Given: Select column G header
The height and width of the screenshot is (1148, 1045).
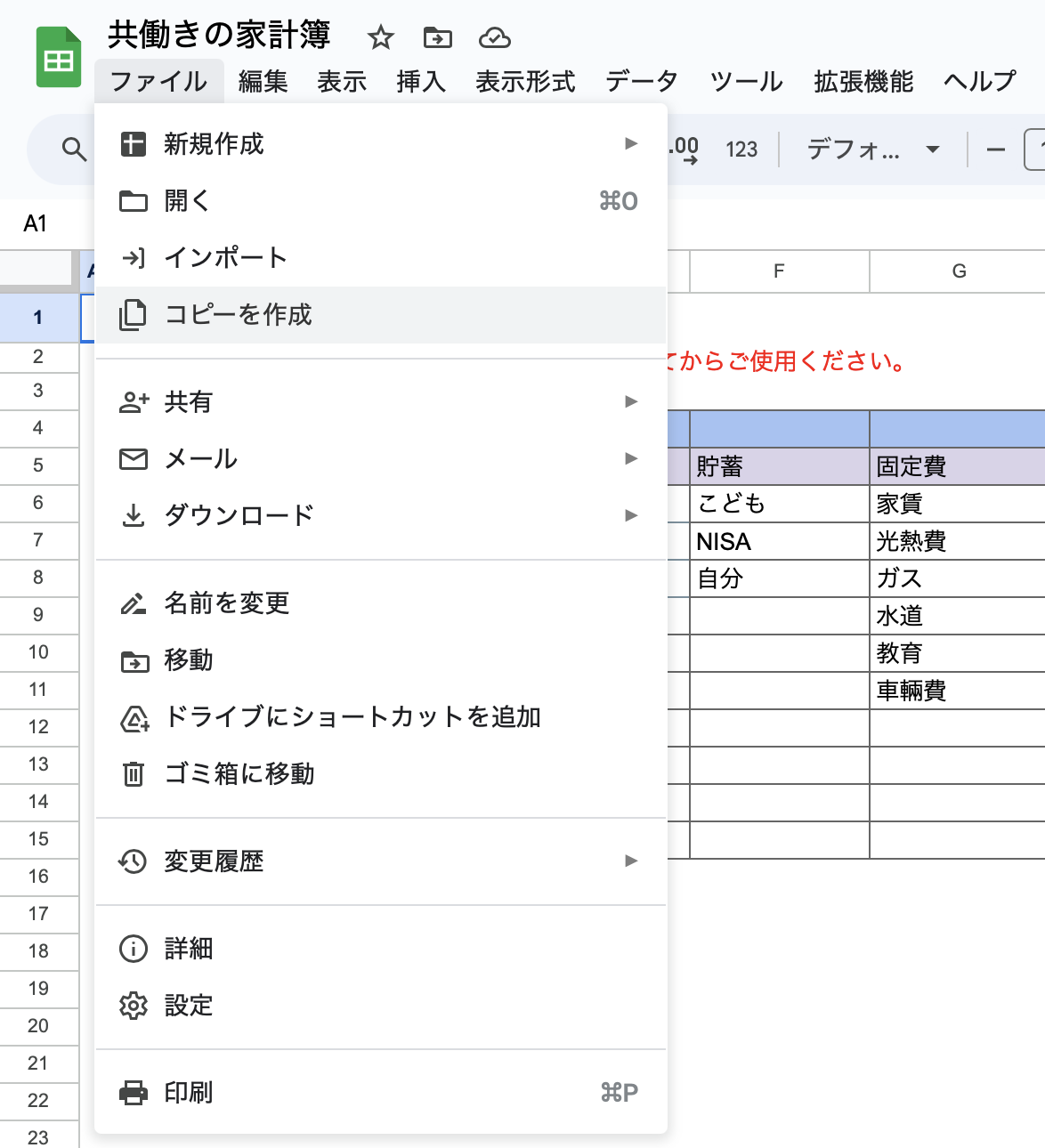Looking at the screenshot, I should [958, 271].
